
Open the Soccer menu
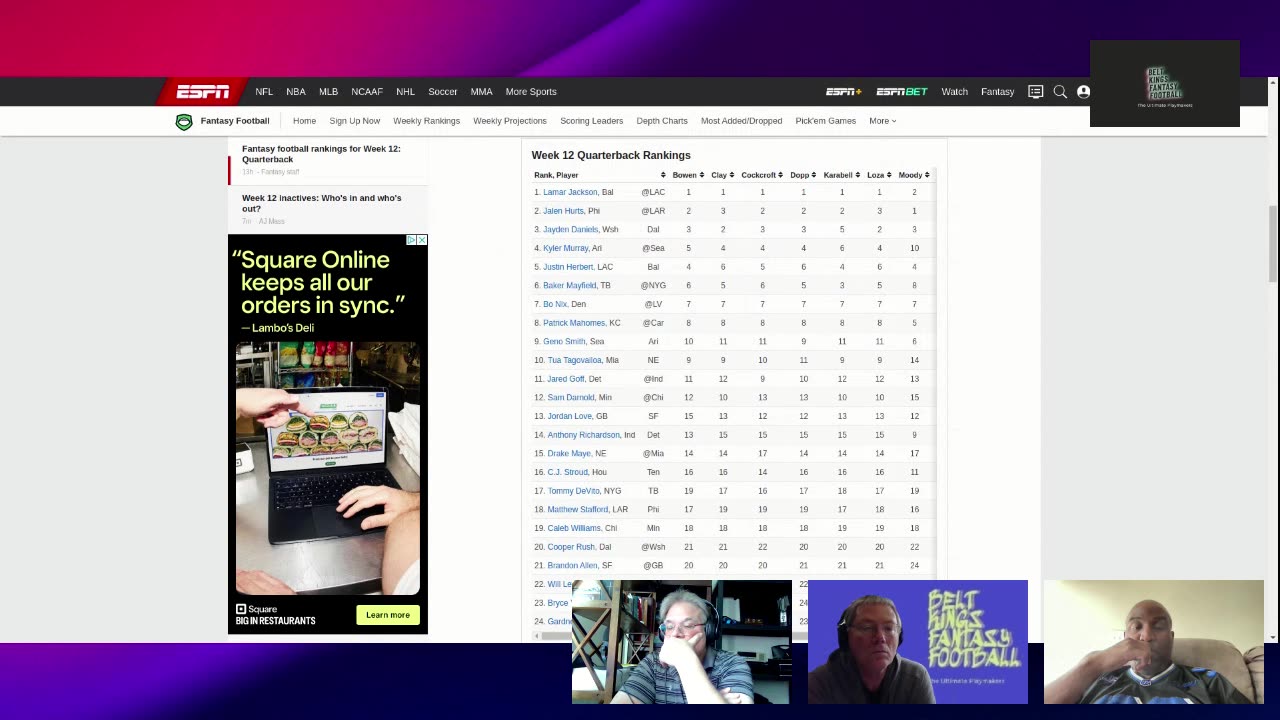pyautogui.click(x=443, y=92)
